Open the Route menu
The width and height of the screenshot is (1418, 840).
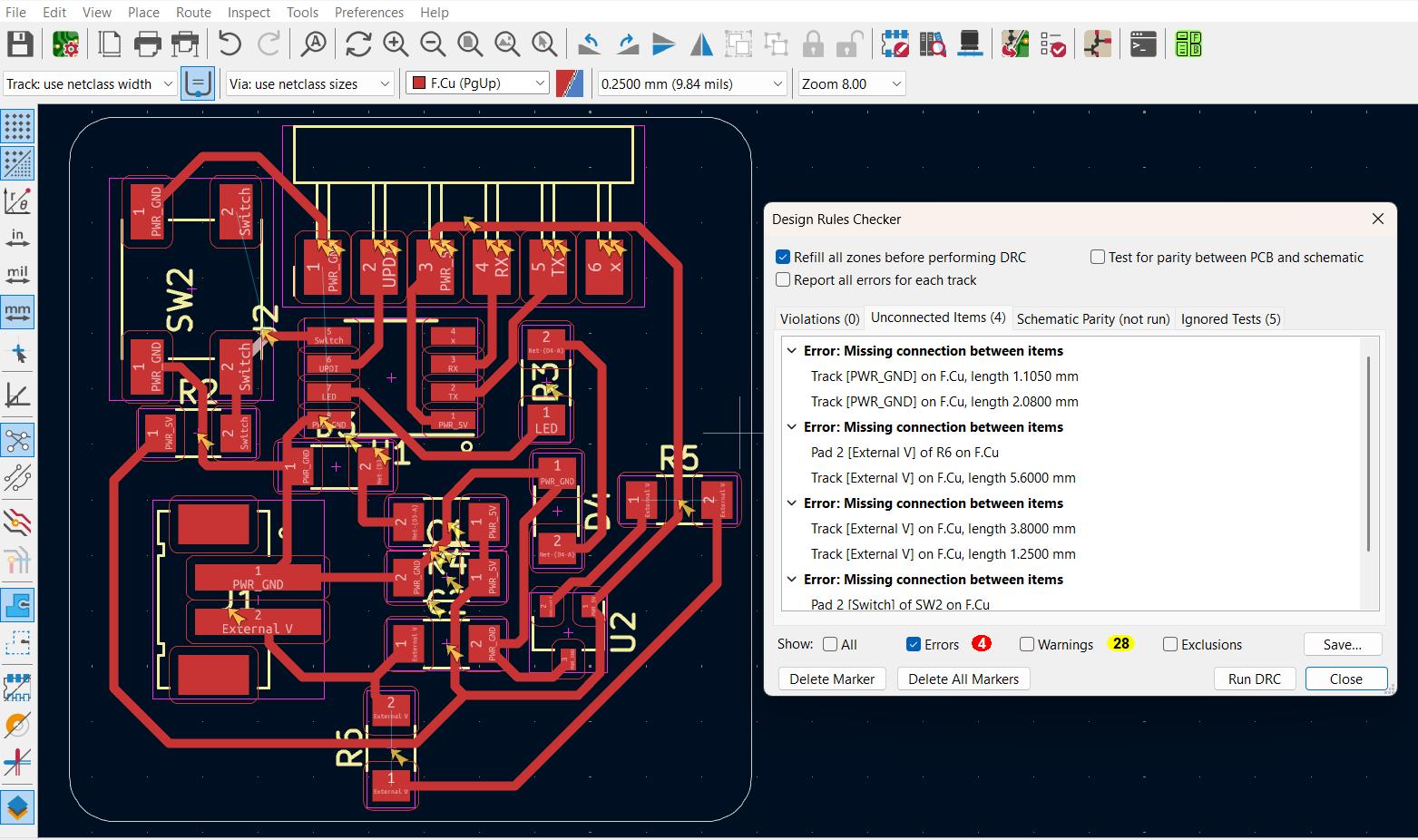pos(193,12)
